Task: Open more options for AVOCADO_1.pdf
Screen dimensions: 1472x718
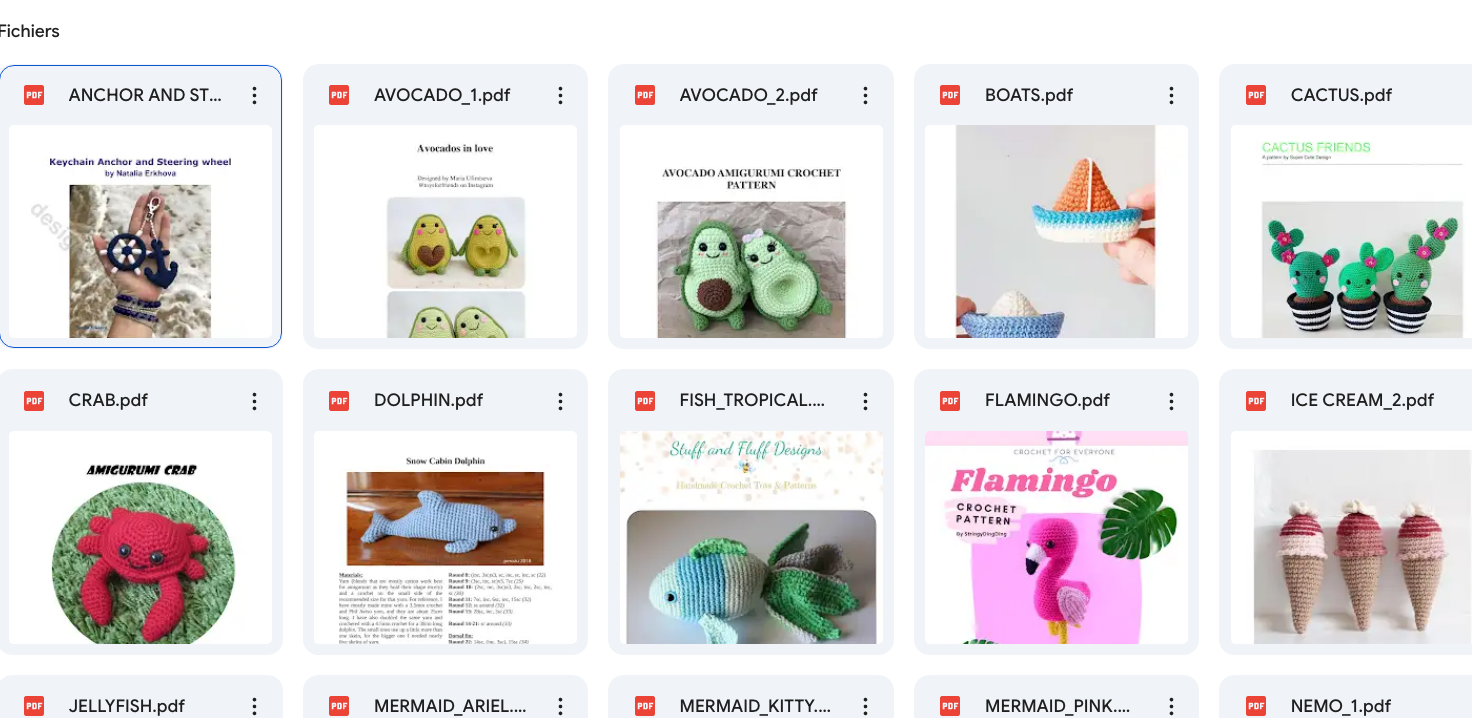Action: 560,95
